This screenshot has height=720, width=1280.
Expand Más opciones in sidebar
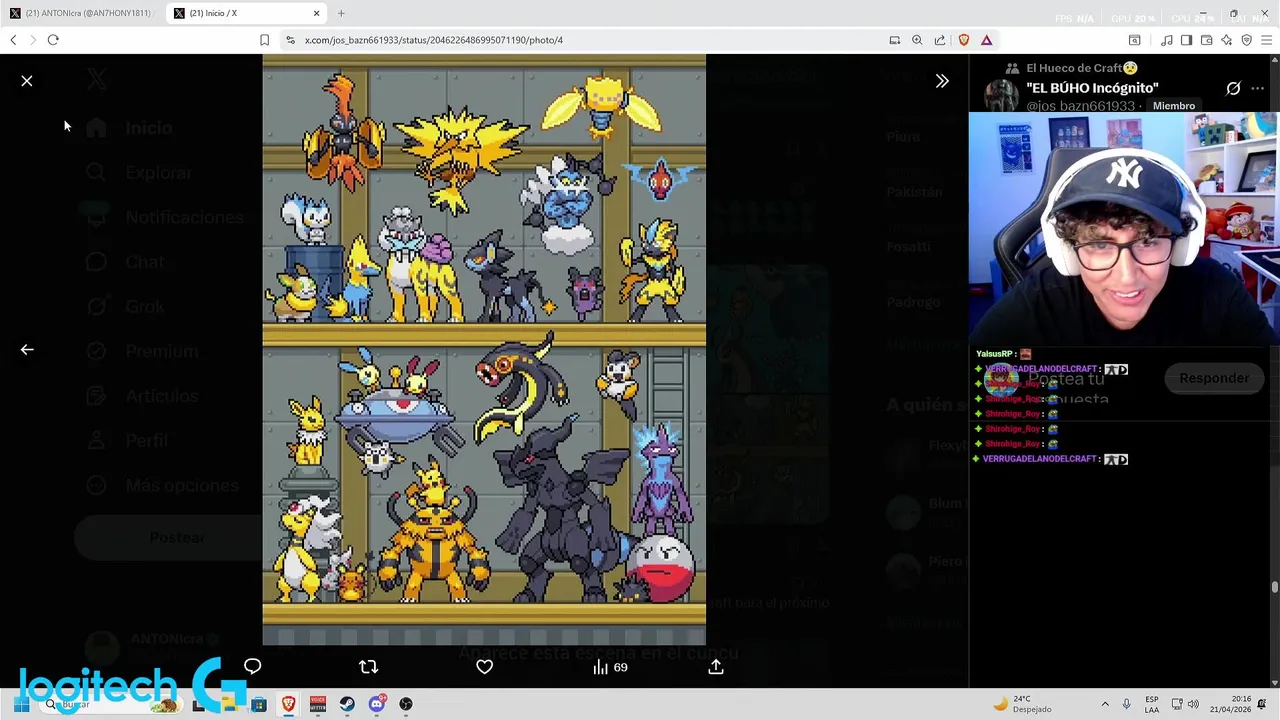pyautogui.click(x=162, y=485)
